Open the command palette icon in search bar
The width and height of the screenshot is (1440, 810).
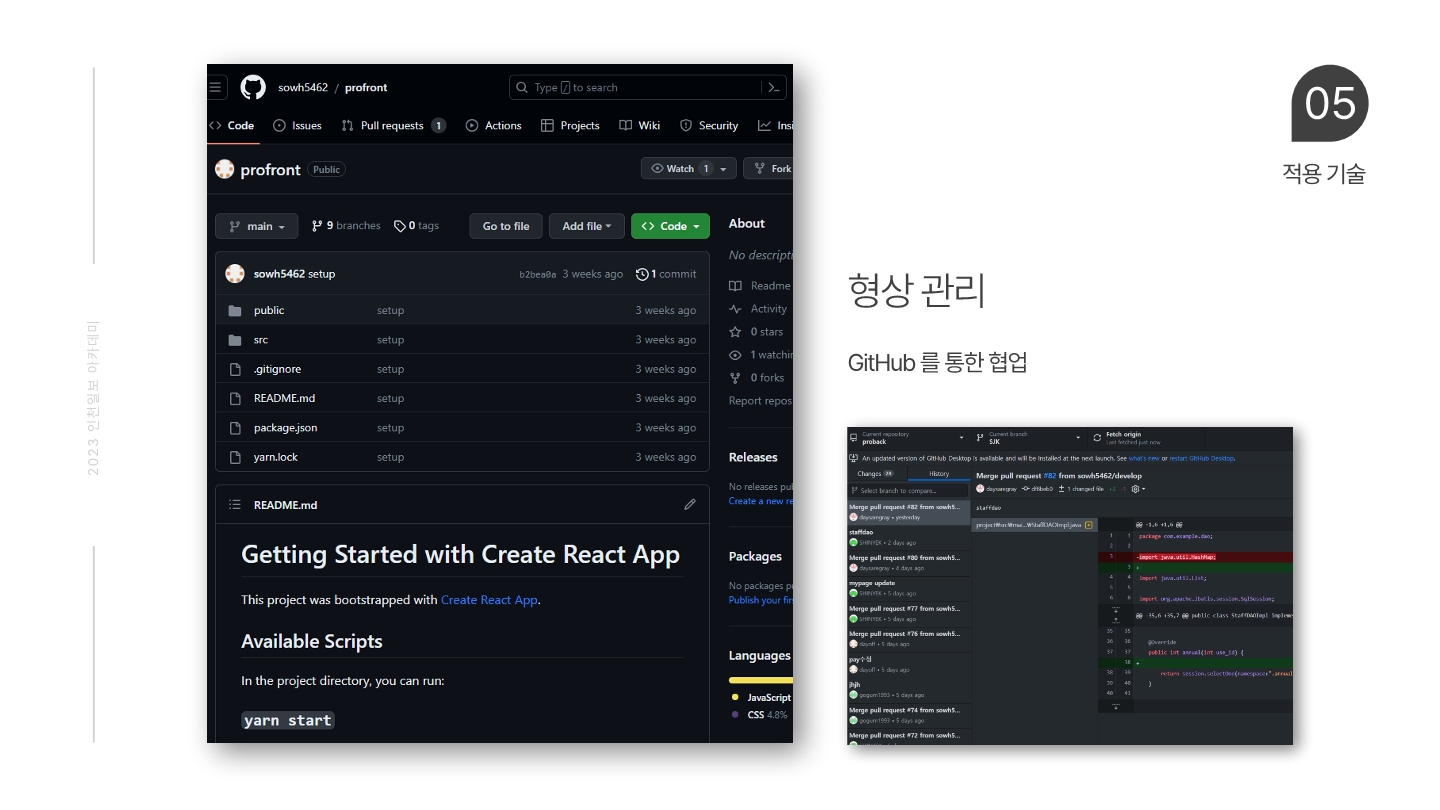point(773,87)
